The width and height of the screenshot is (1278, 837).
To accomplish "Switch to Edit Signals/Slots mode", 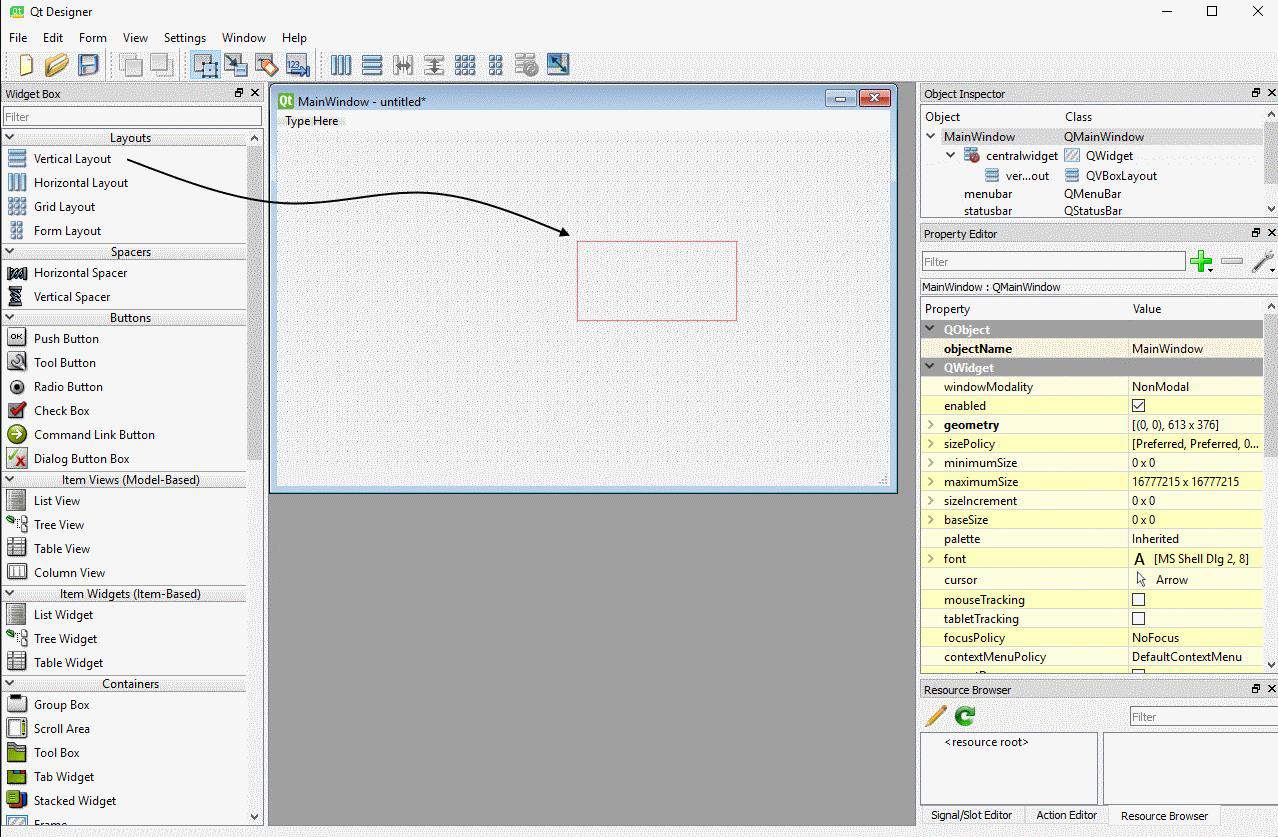I will (x=235, y=65).
